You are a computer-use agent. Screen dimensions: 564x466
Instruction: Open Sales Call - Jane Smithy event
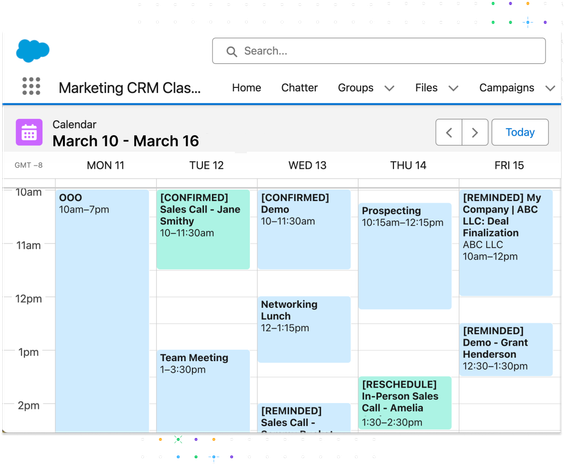click(x=203, y=229)
